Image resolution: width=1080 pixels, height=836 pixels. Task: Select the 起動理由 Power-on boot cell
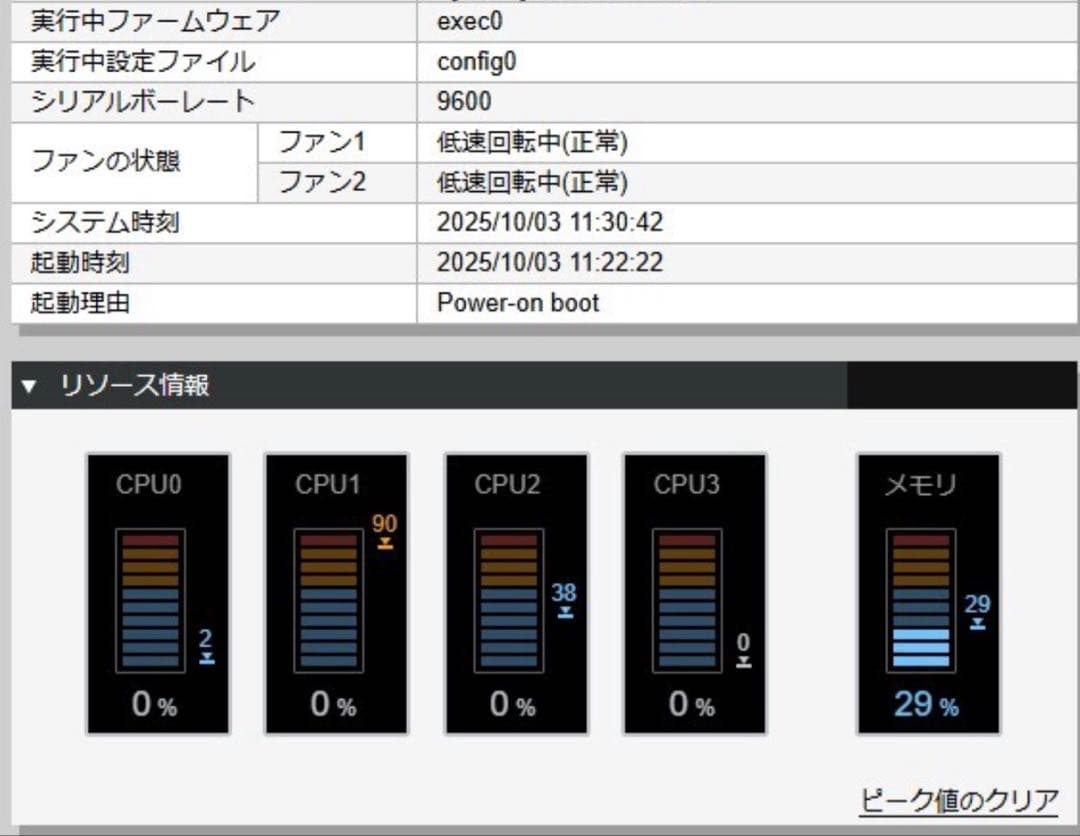516,302
